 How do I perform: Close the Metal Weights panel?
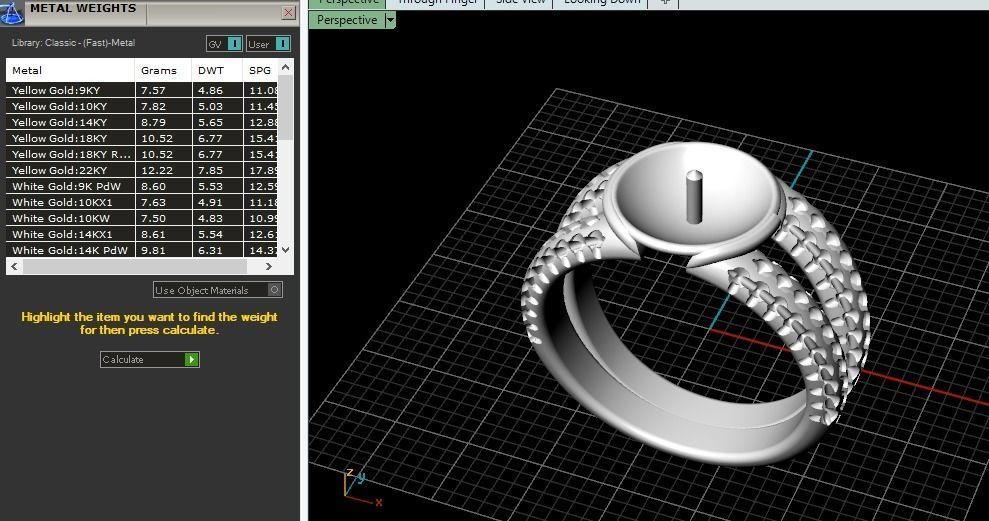point(288,12)
